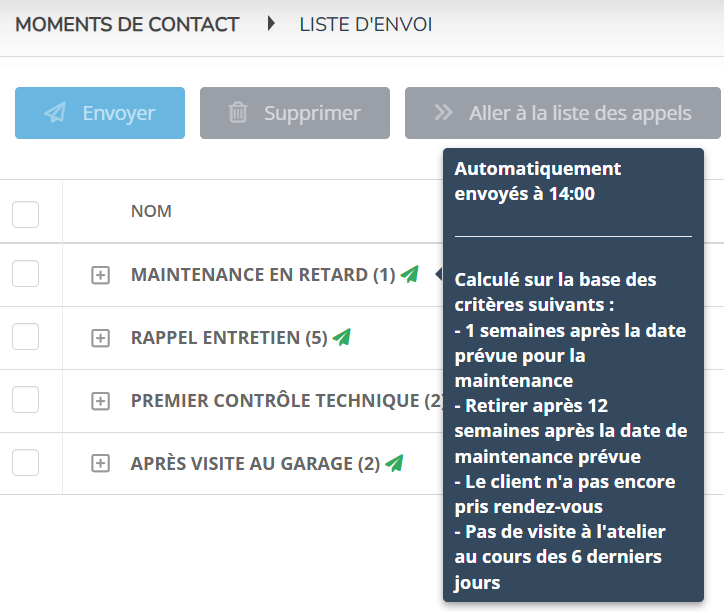Toggle the select-all checkbox in header row
The width and height of the screenshot is (724, 613).
(x=25, y=214)
